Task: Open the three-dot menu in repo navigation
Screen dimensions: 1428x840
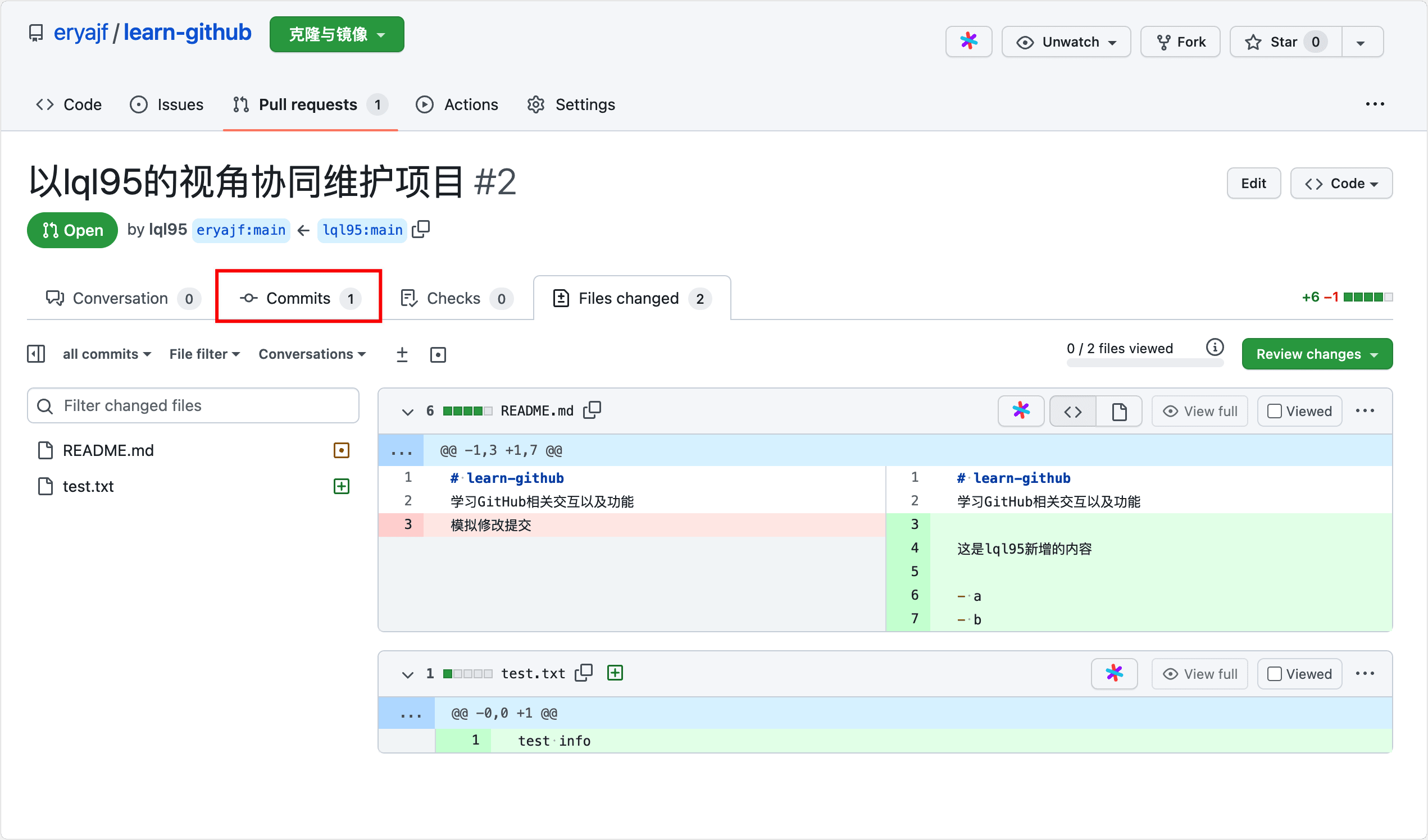Action: click(x=1374, y=104)
